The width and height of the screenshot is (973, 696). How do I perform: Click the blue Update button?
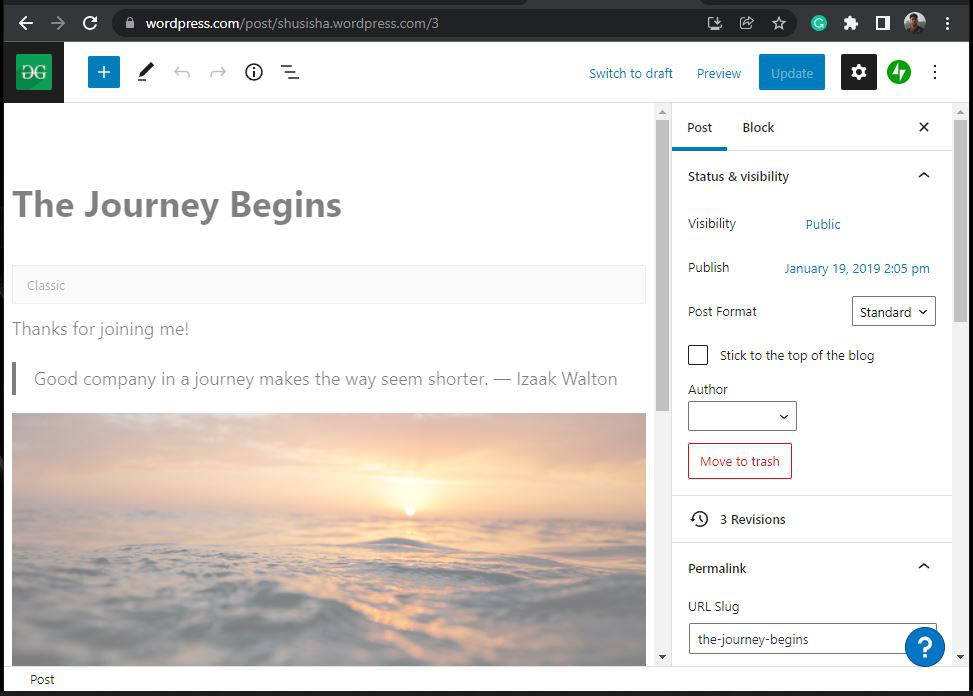click(792, 72)
